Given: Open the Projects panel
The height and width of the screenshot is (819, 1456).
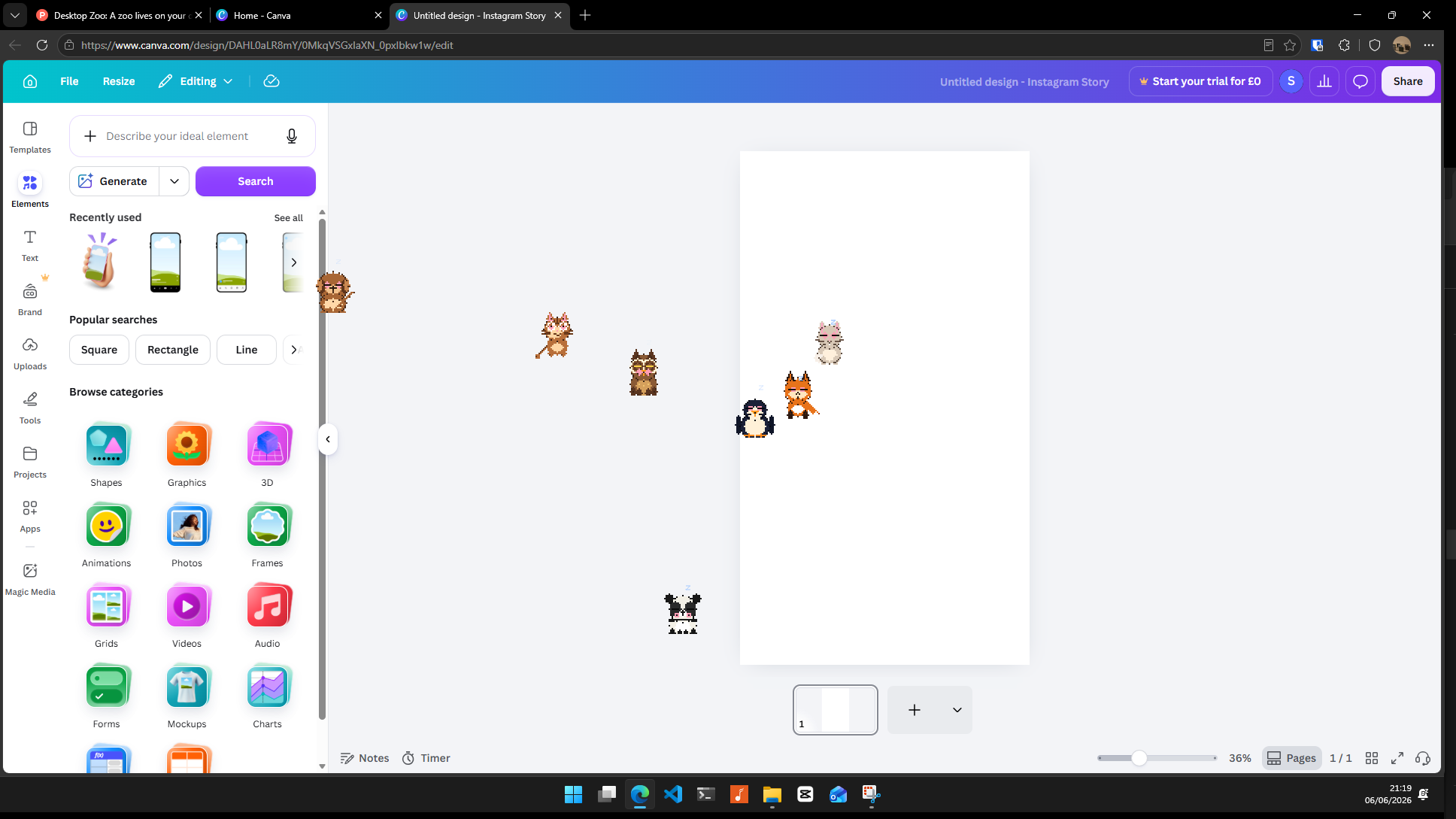Looking at the screenshot, I should [x=30, y=462].
